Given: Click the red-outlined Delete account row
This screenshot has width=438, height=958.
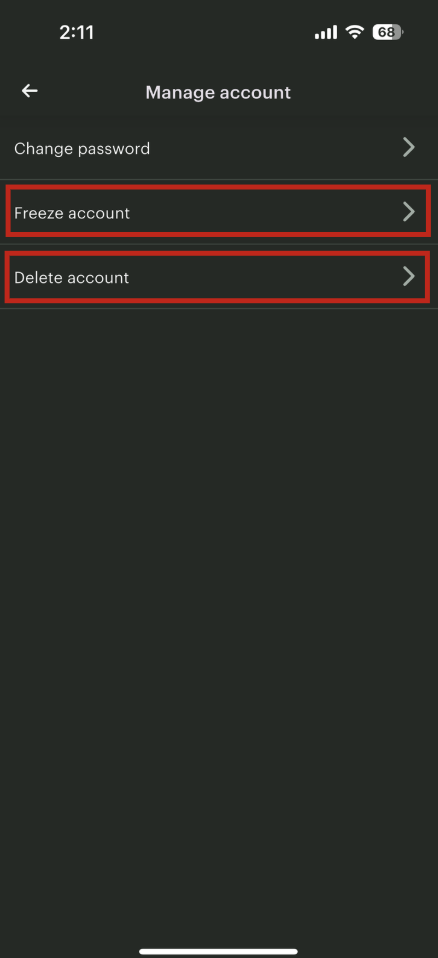Looking at the screenshot, I should click(x=219, y=277).
